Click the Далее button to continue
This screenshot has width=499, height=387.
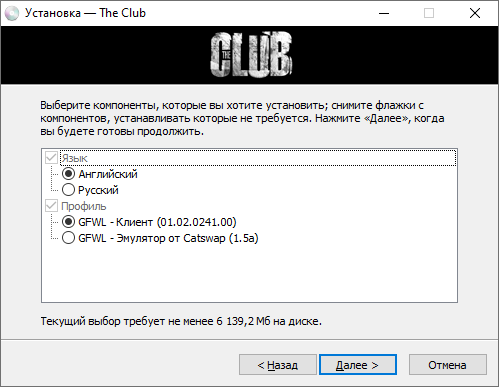pos(358,365)
